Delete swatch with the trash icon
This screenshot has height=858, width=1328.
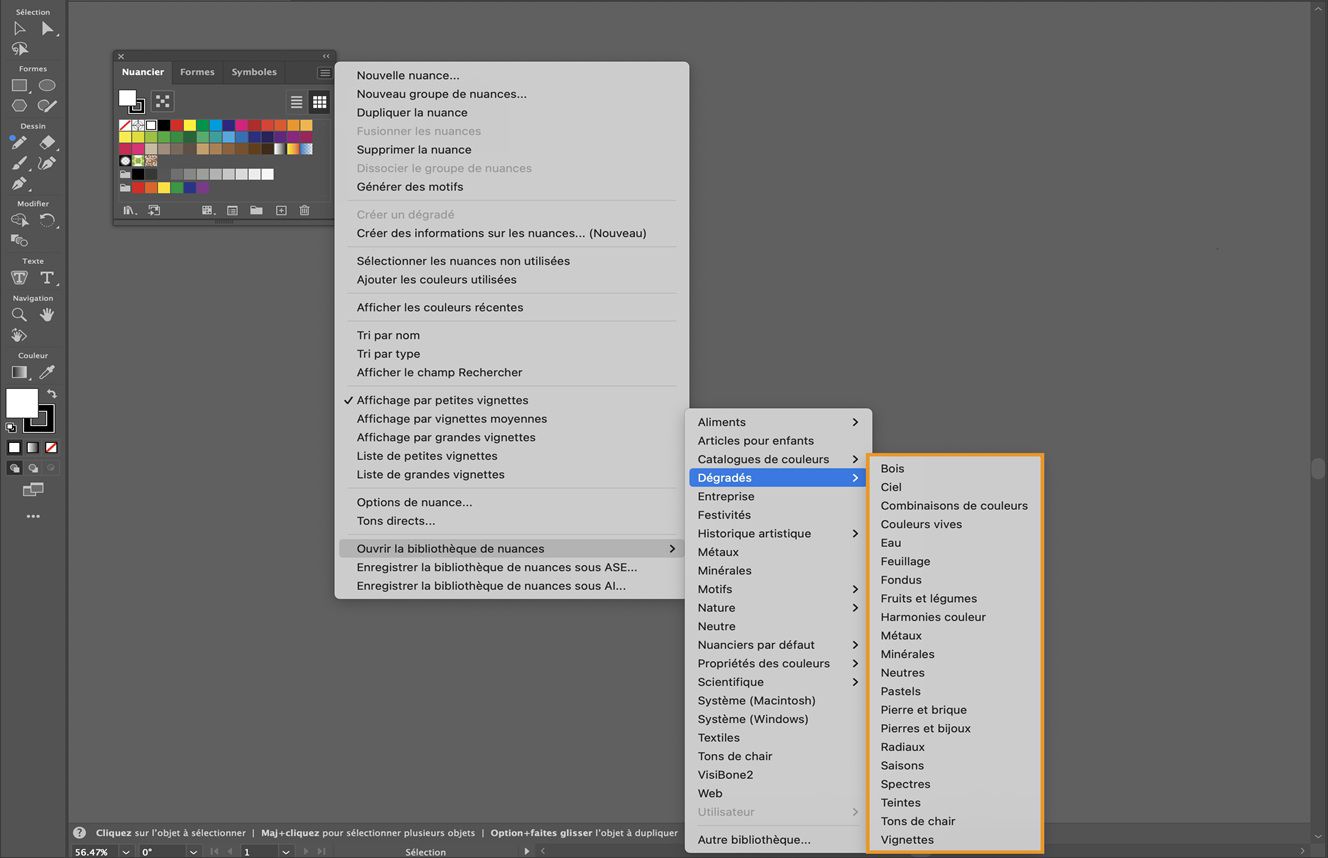(x=305, y=210)
